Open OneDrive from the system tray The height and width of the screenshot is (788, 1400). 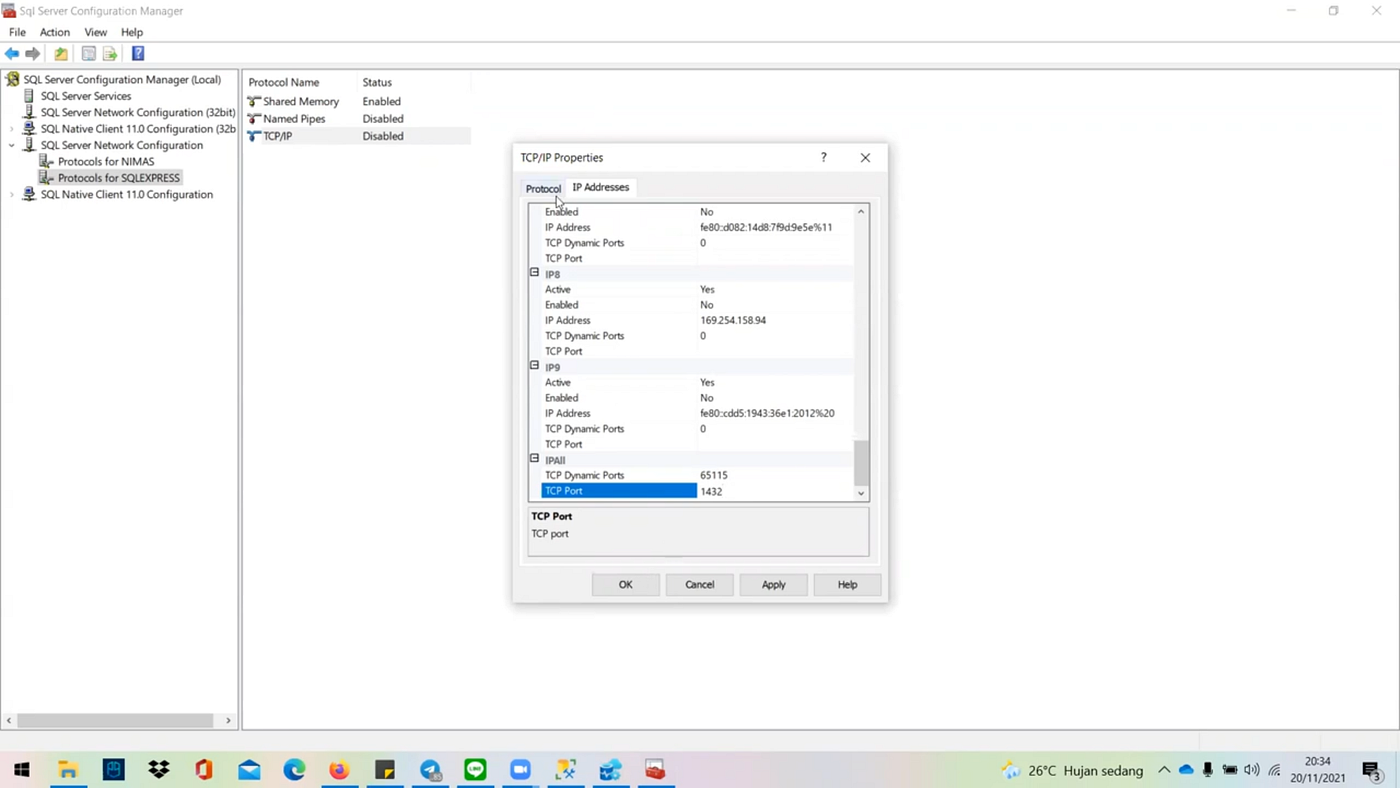click(x=1186, y=770)
